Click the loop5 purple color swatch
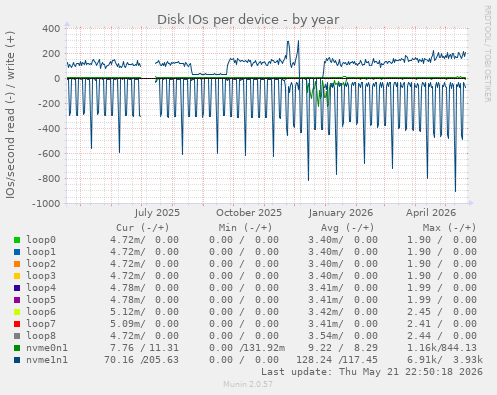497x395 pixels. pyautogui.click(x=17, y=300)
